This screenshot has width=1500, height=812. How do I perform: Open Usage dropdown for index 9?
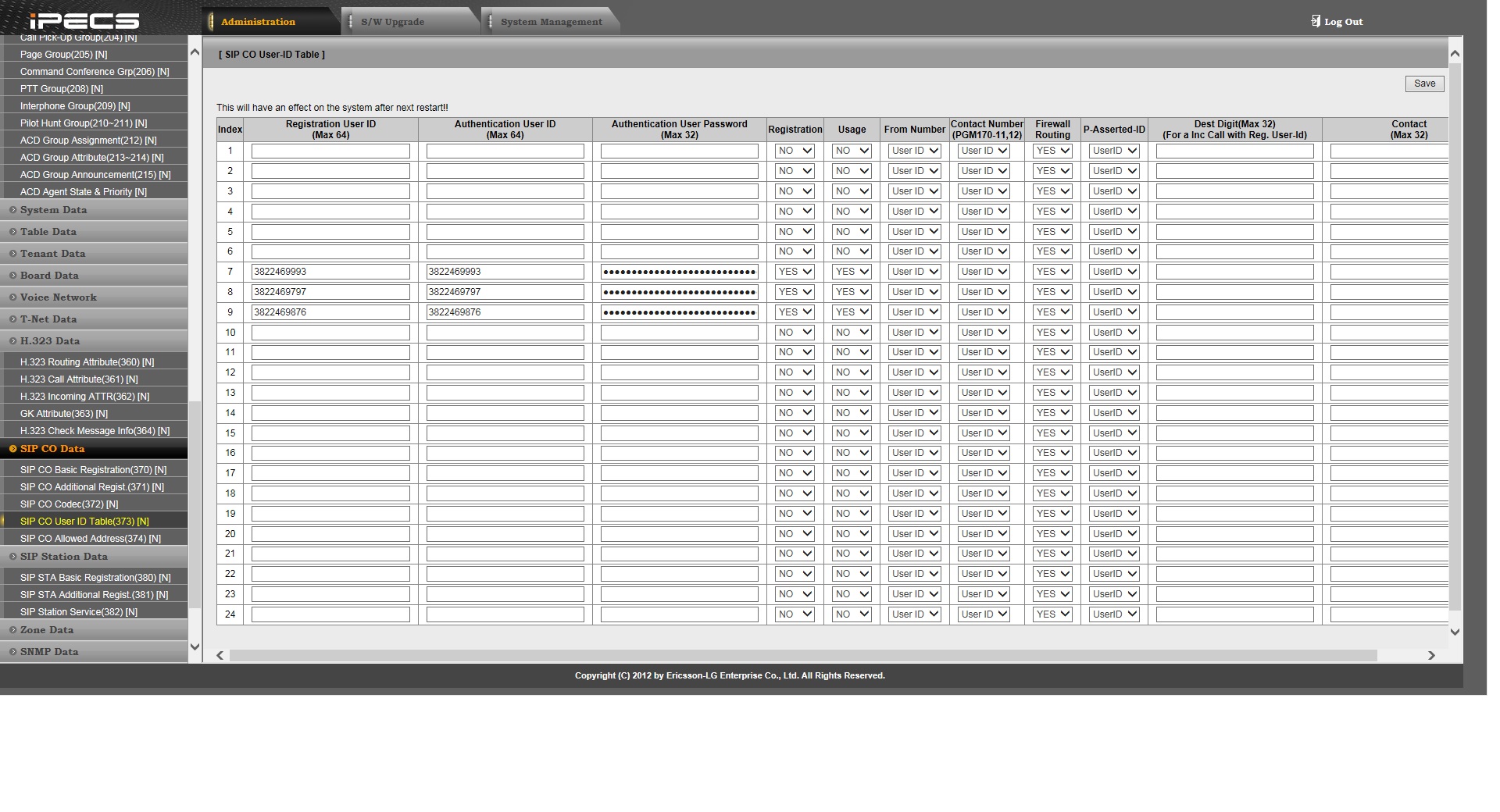(852, 312)
